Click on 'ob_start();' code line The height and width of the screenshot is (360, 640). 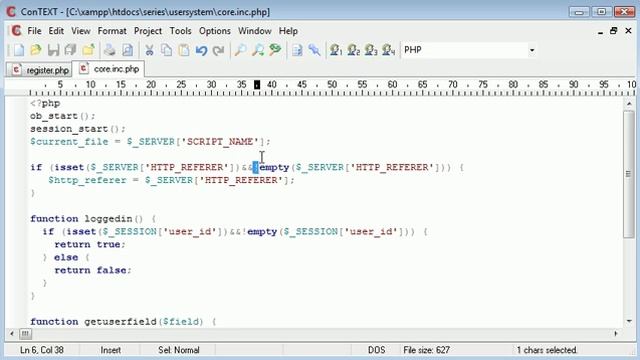[x=62, y=116]
